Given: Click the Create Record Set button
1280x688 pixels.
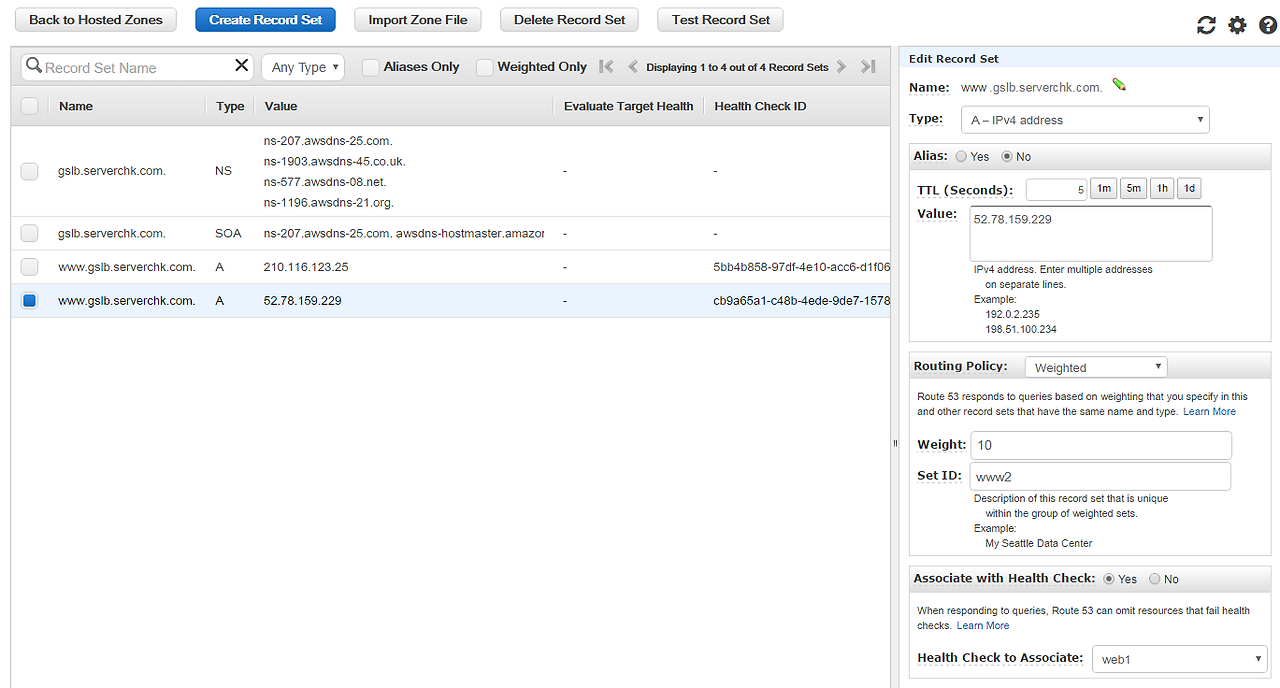Looking at the screenshot, I should (x=266, y=20).
